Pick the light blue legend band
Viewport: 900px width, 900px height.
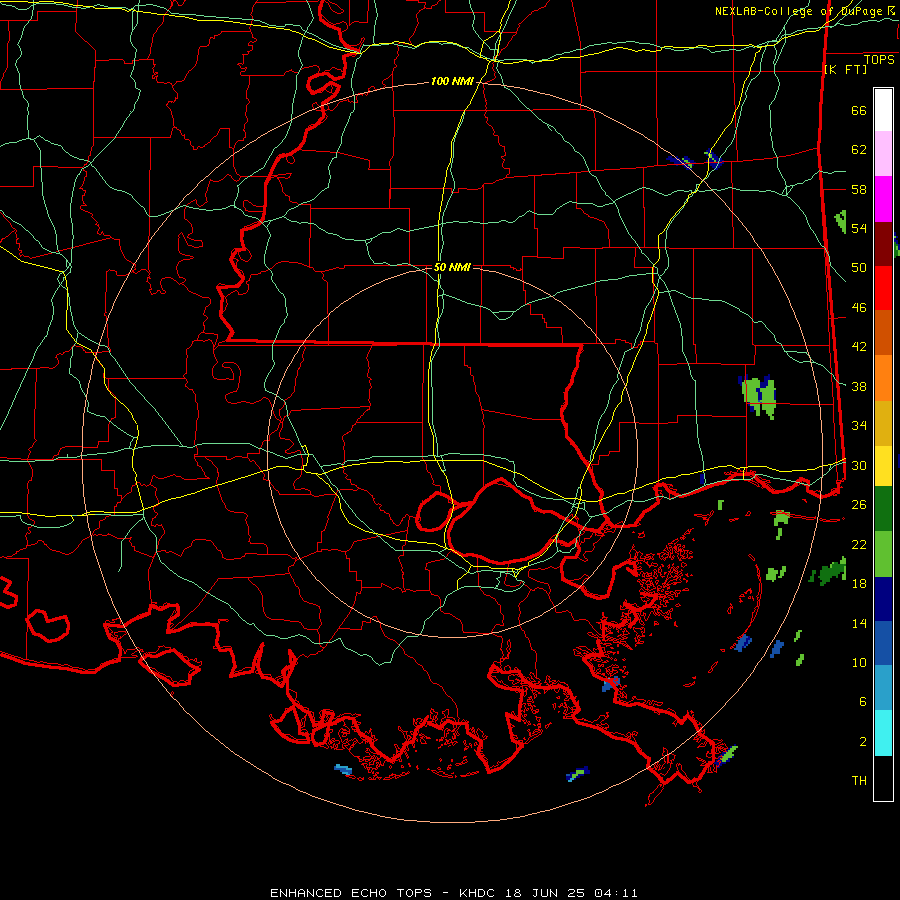(x=883, y=688)
